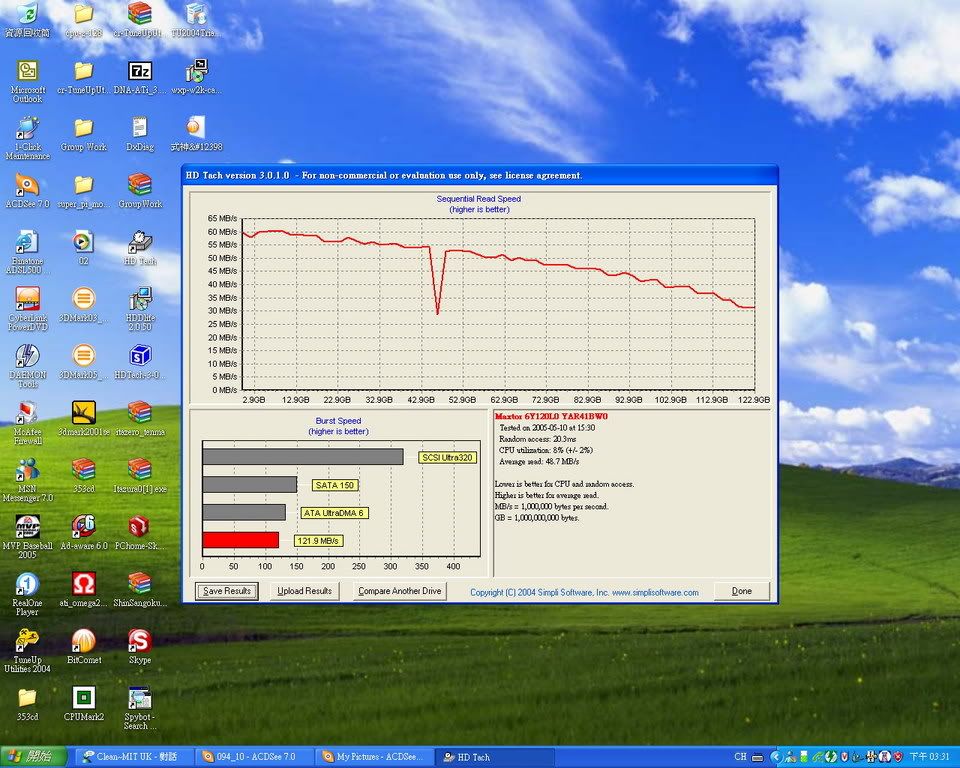
Task: Select the DNA-ATi_3... 7z archive icon
Action: 140,77
